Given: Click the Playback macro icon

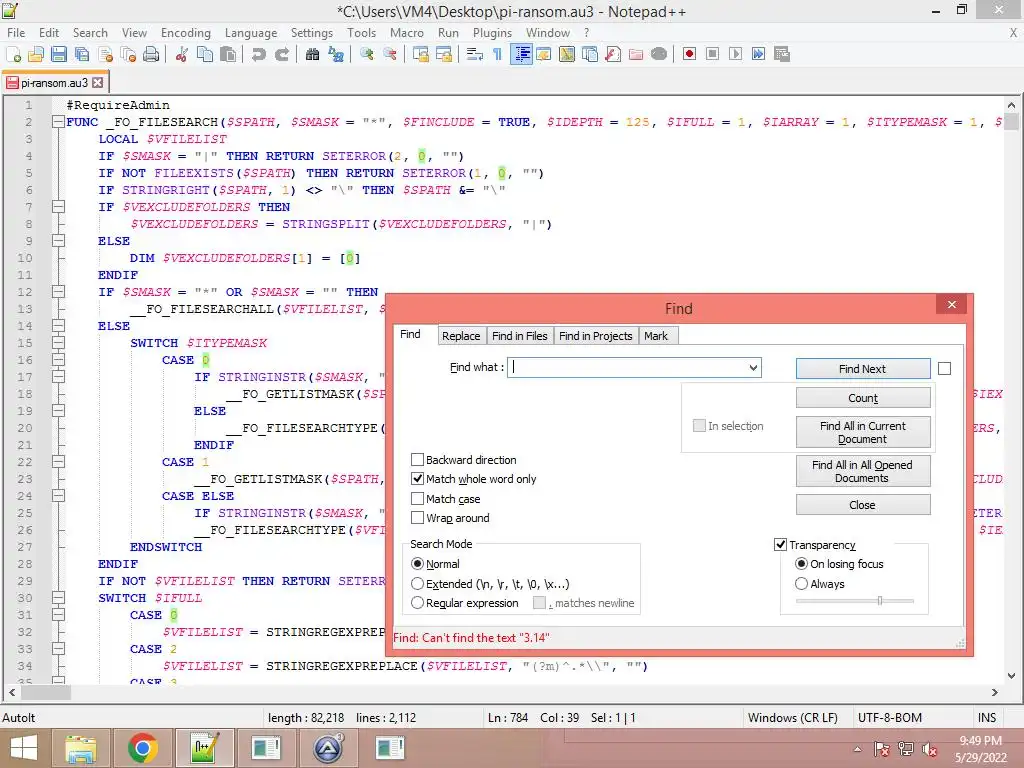Looking at the screenshot, I should [x=735, y=54].
